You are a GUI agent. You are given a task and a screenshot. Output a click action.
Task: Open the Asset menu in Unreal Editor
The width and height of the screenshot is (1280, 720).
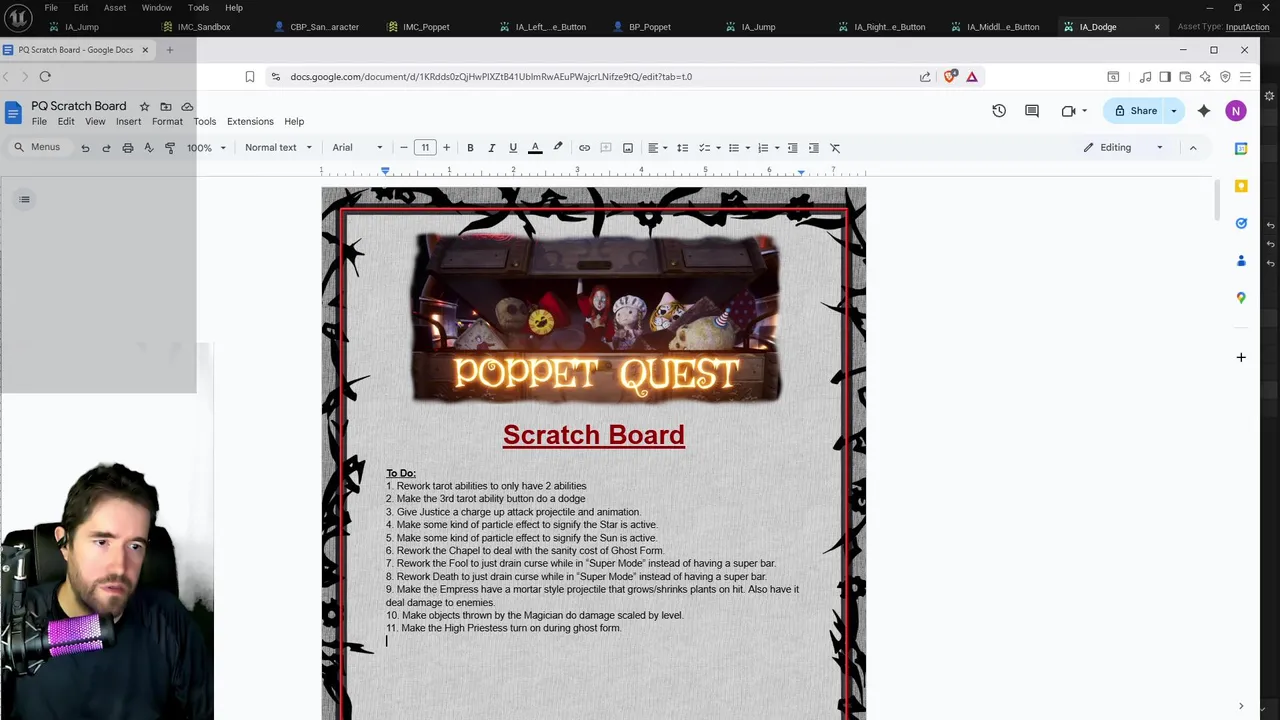coord(114,7)
